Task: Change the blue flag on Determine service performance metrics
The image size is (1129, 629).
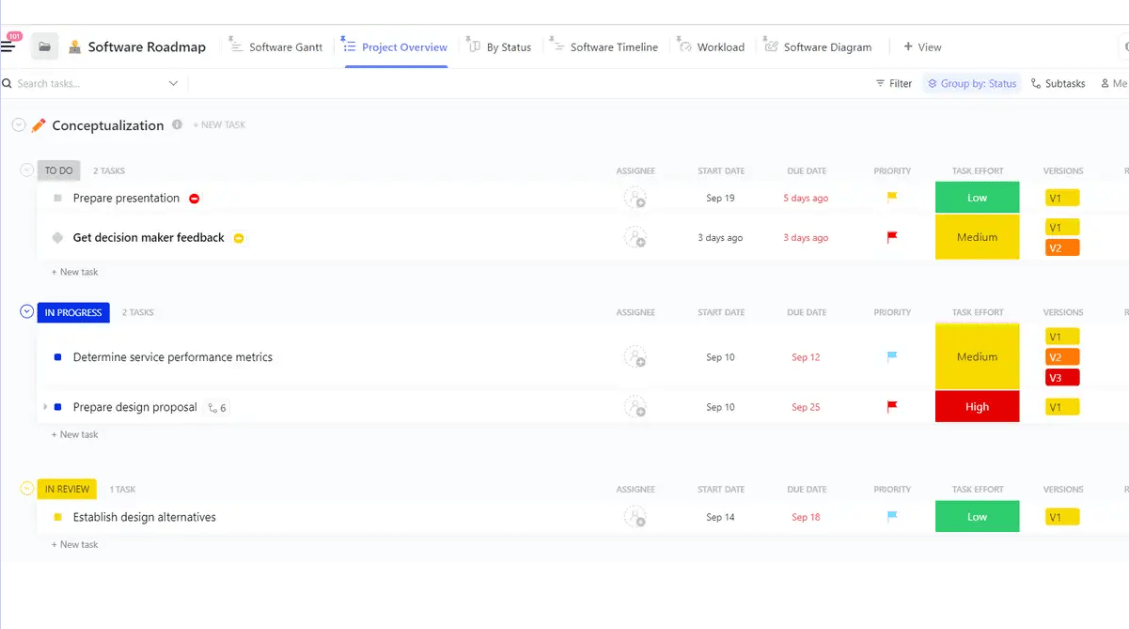Action: 892,356
